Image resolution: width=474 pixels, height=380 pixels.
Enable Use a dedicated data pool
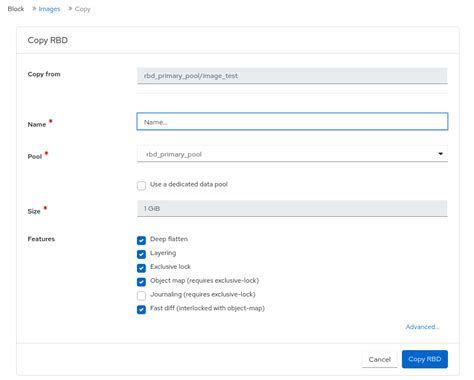pos(141,185)
